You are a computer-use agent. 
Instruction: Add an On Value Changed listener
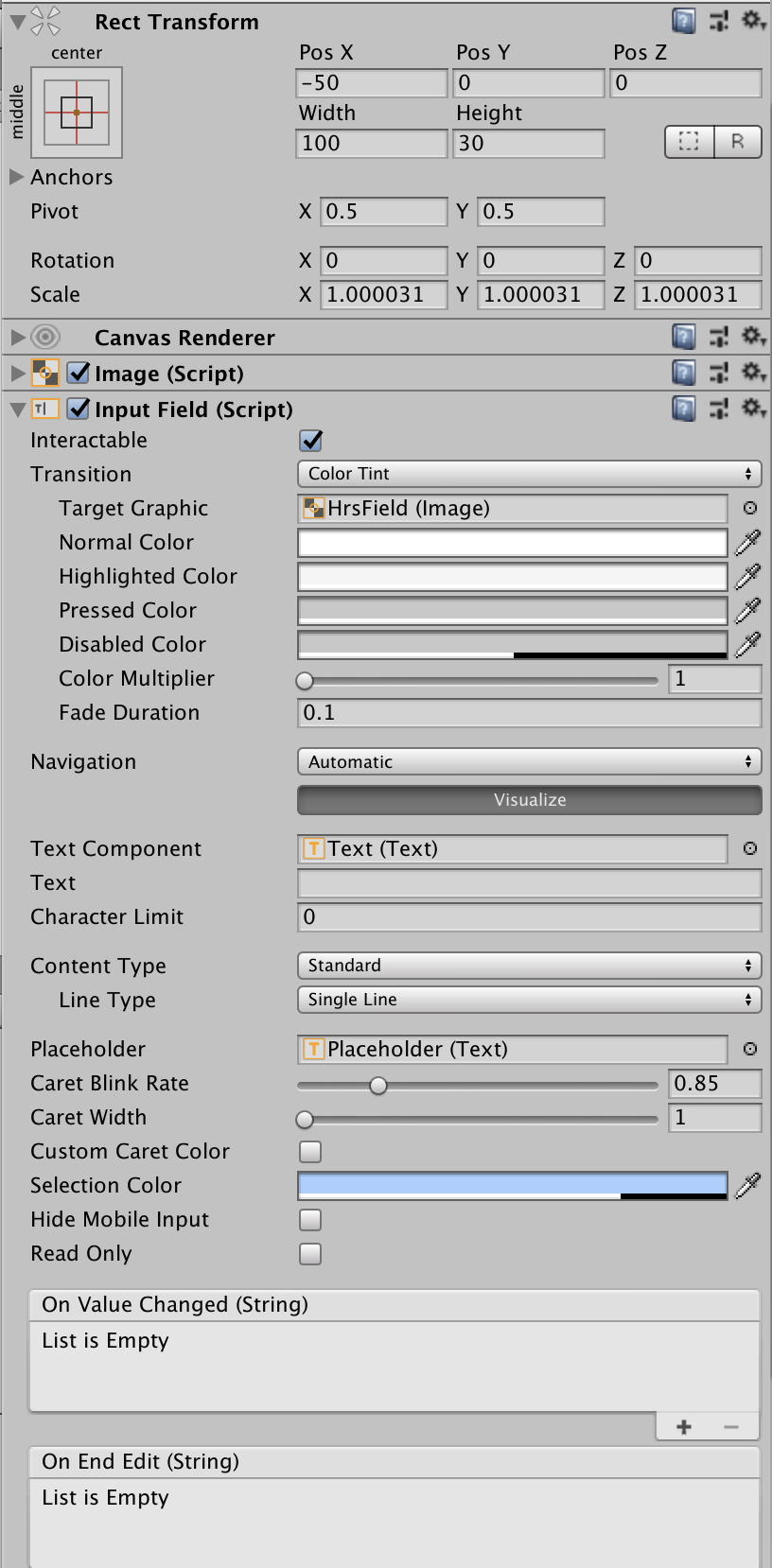click(x=684, y=1427)
